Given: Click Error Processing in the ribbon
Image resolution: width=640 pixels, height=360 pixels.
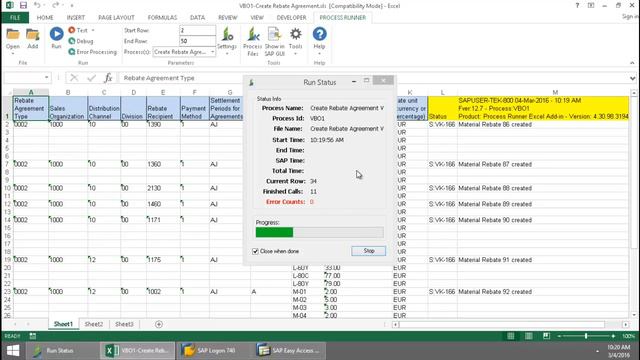Looking at the screenshot, I should coord(93,52).
